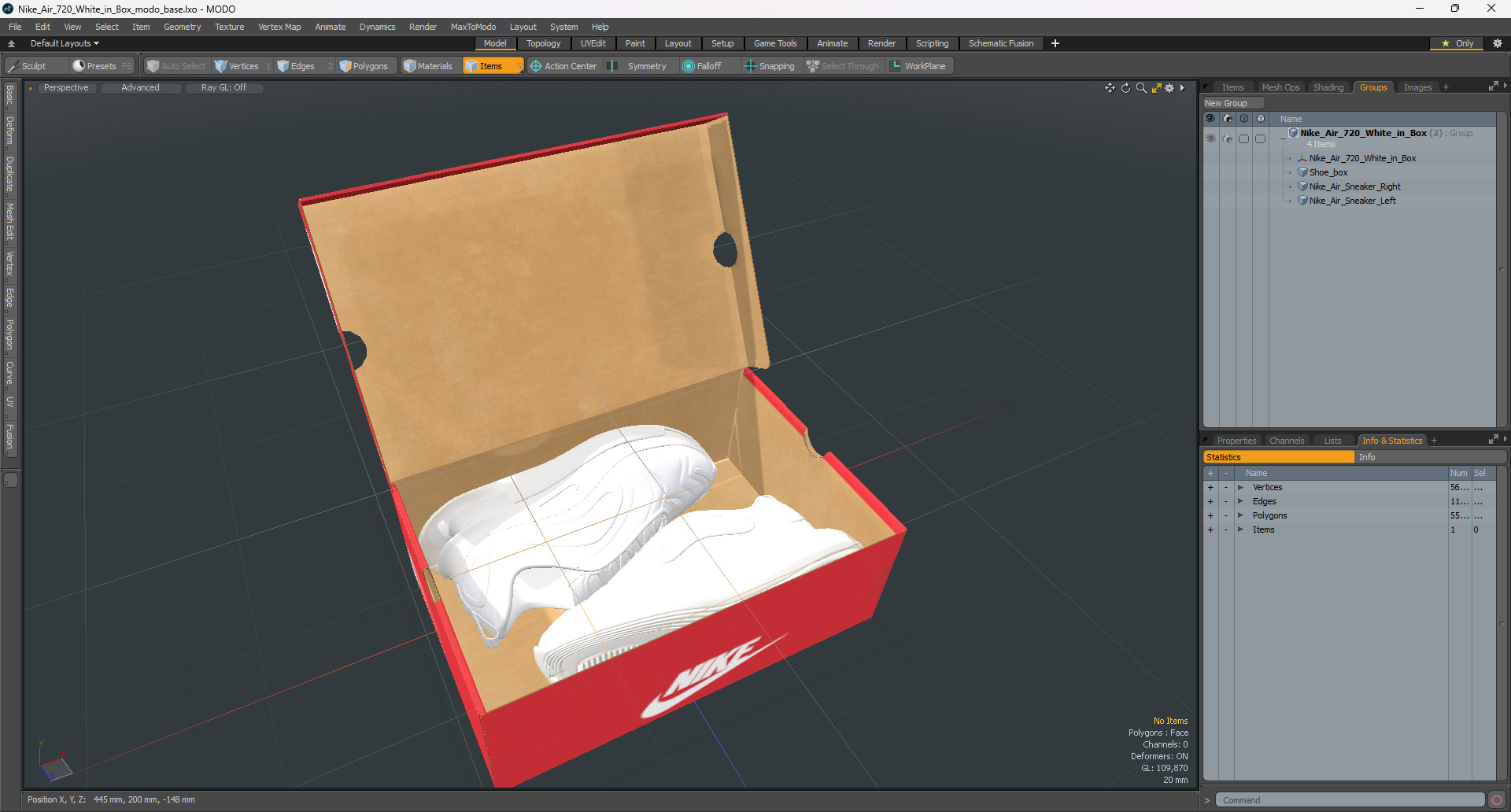This screenshot has height=812, width=1511.
Task: Toggle the second checkbox in the group row
Action: 1260,138
